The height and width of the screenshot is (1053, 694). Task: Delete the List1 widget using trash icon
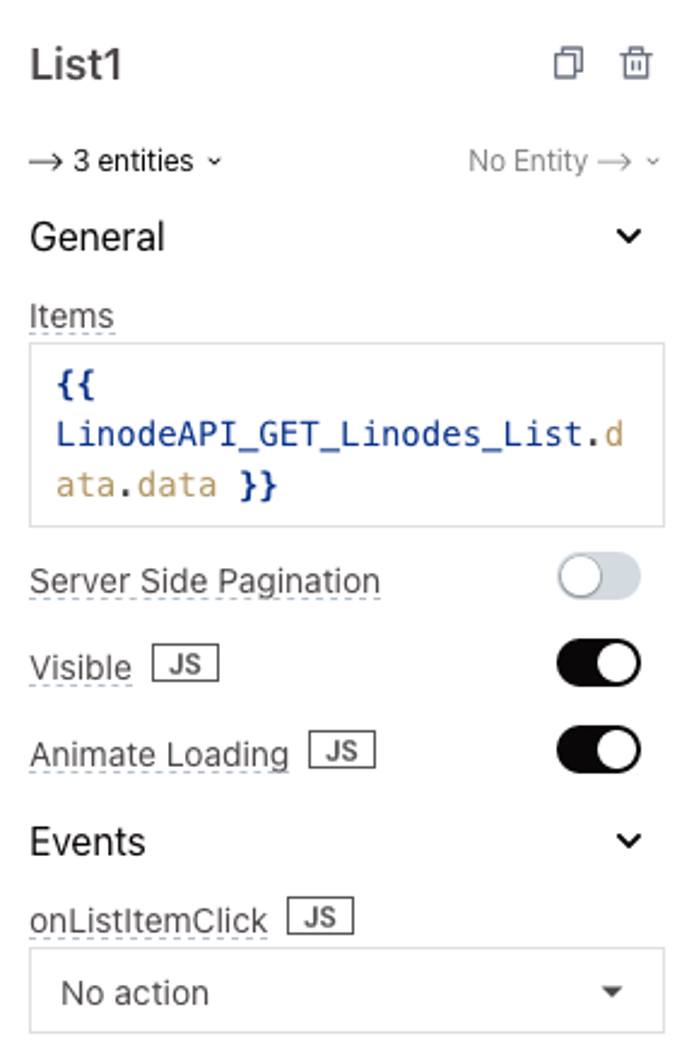pos(638,63)
